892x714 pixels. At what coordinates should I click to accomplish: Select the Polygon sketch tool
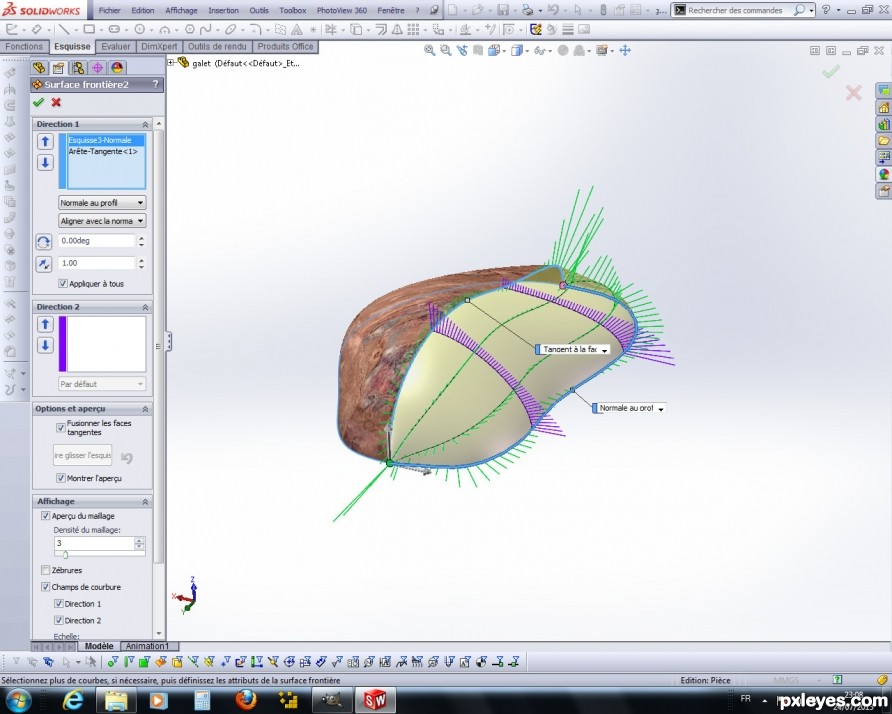(190, 29)
